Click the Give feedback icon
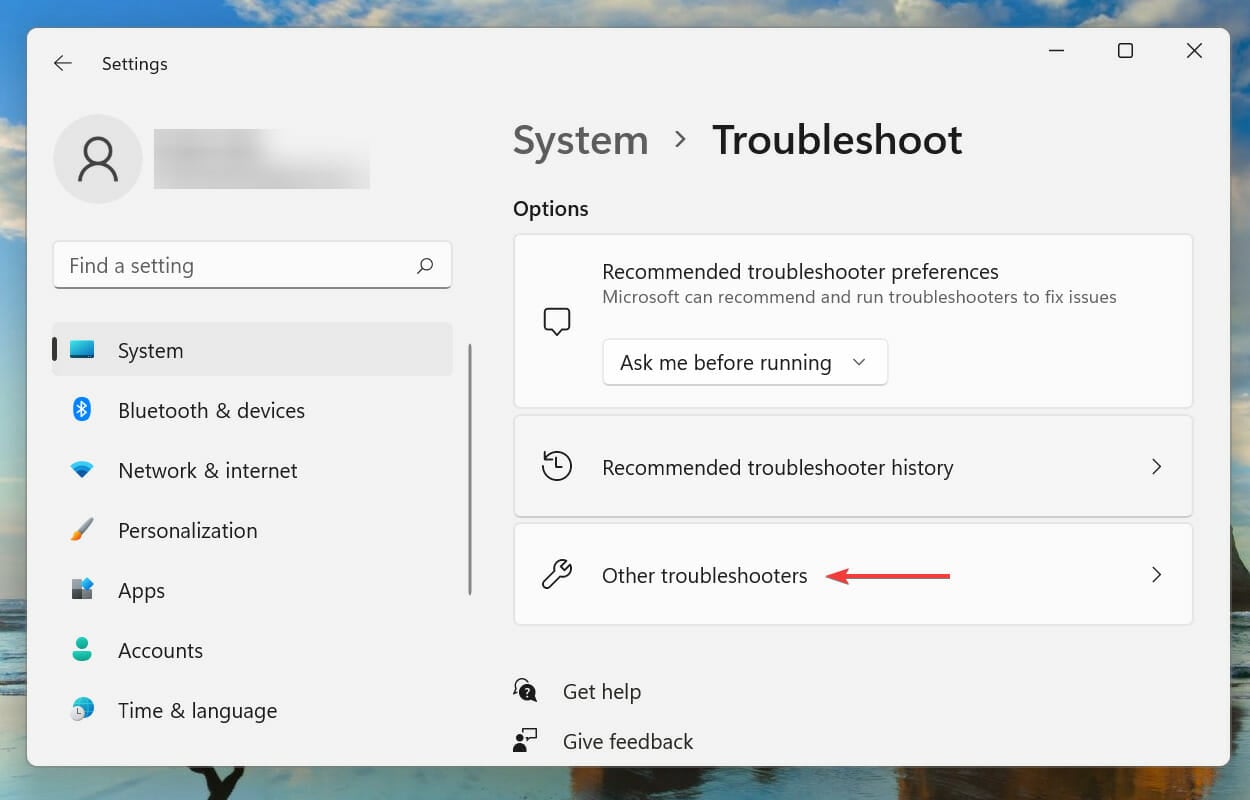The height and width of the screenshot is (800, 1250). click(526, 741)
